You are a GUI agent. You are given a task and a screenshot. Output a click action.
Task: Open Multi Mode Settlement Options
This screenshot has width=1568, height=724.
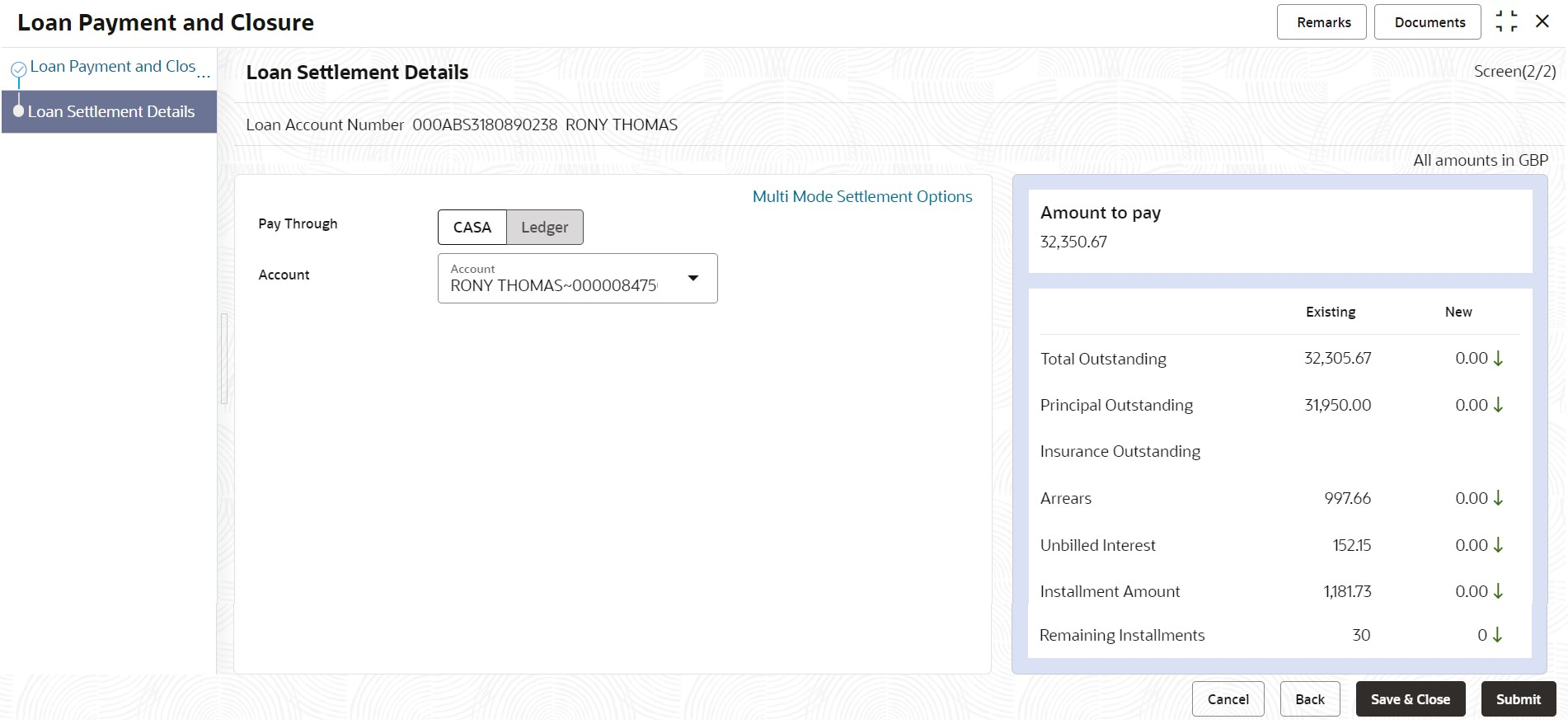click(x=862, y=197)
